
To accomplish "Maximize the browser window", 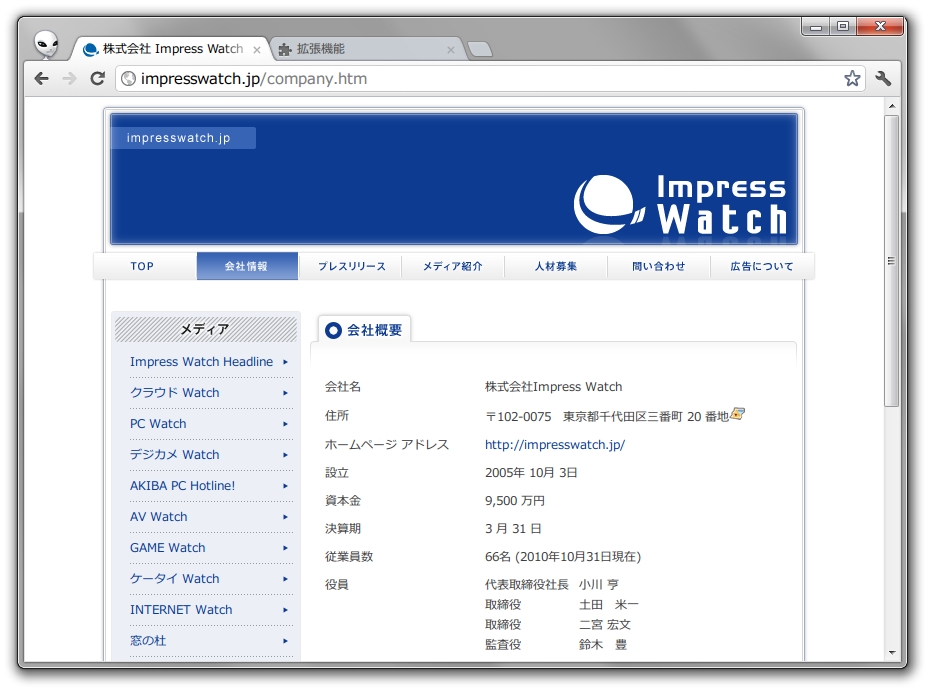I will pos(842,27).
